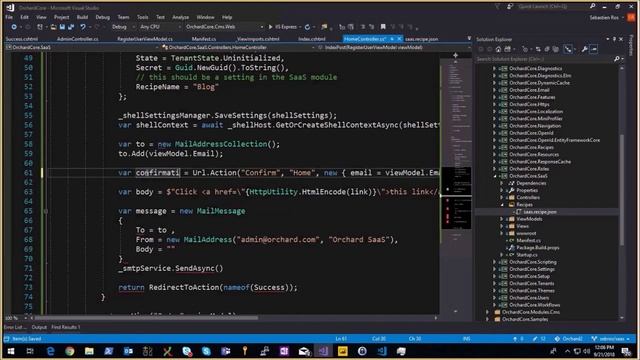Screen dimensions: 640x360
Task: Click Collapse All icon in Solution Explorer toolbar
Action: (x=547, y=49)
